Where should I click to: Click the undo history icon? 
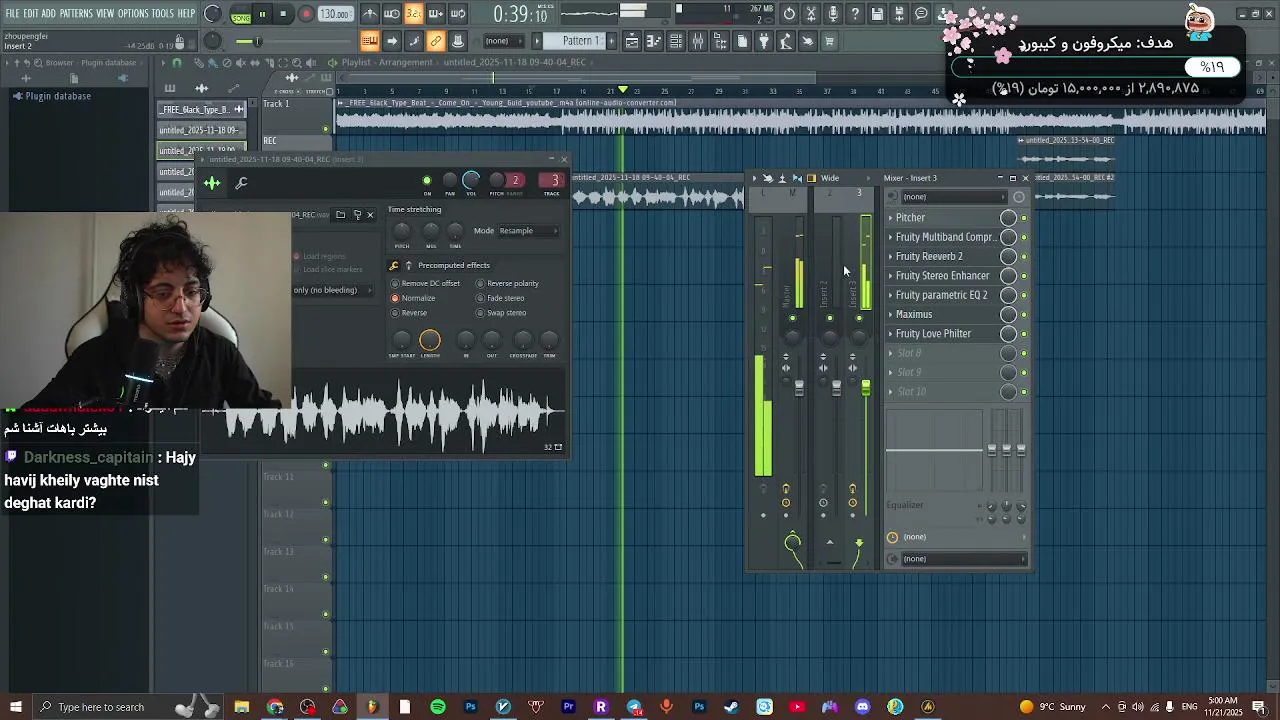coord(789,14)
